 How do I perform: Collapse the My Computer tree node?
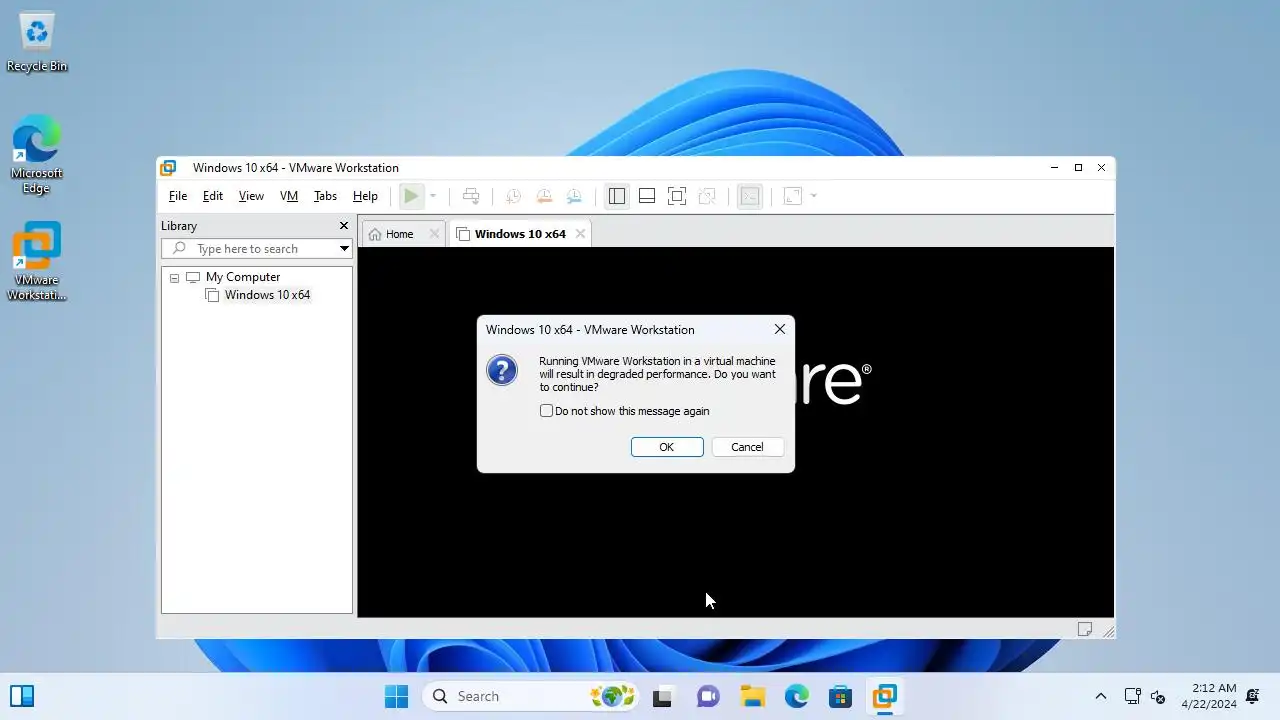point(174,278)
